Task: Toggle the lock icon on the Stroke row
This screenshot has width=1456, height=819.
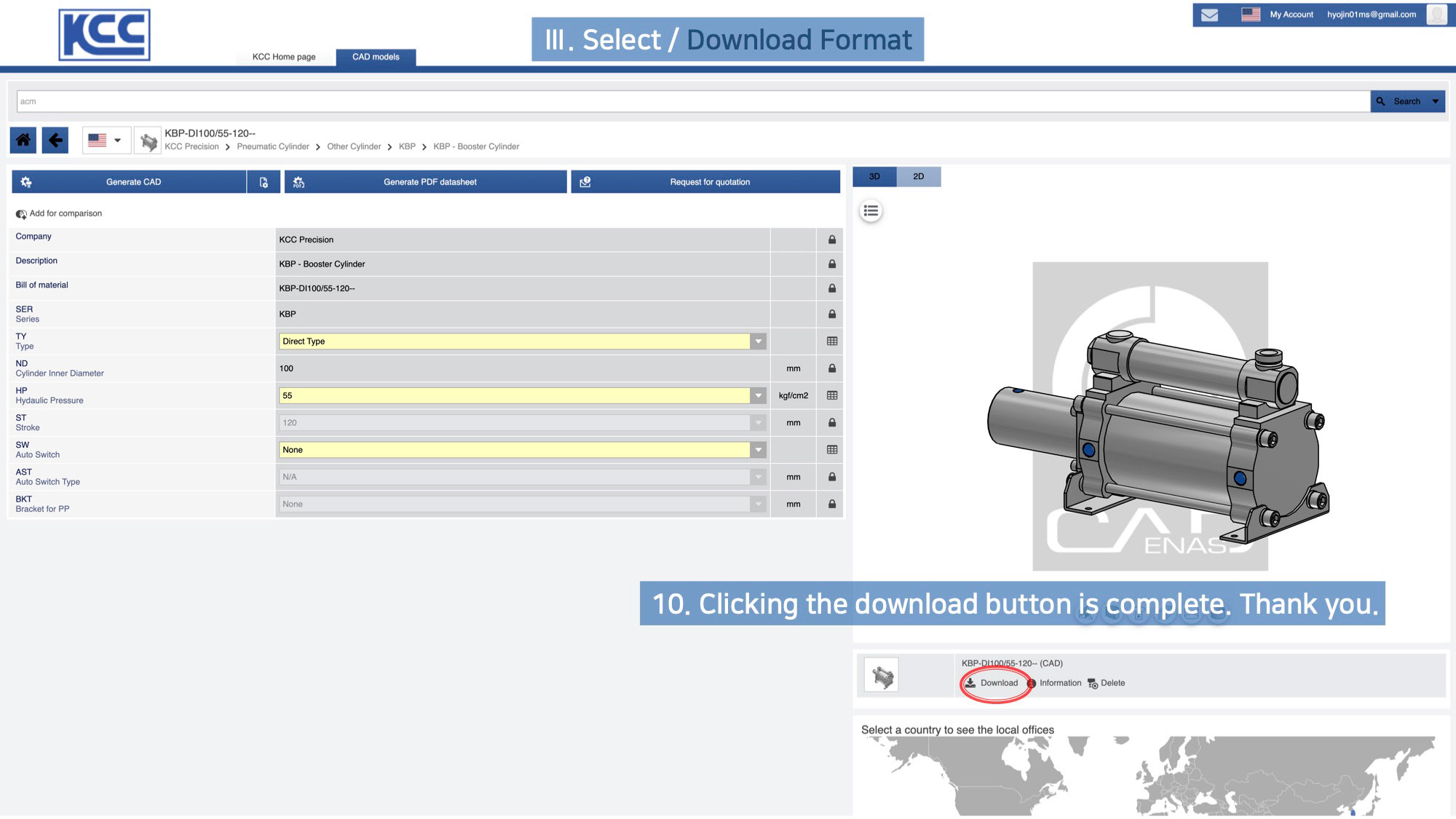Action: [x=831, y=422]
